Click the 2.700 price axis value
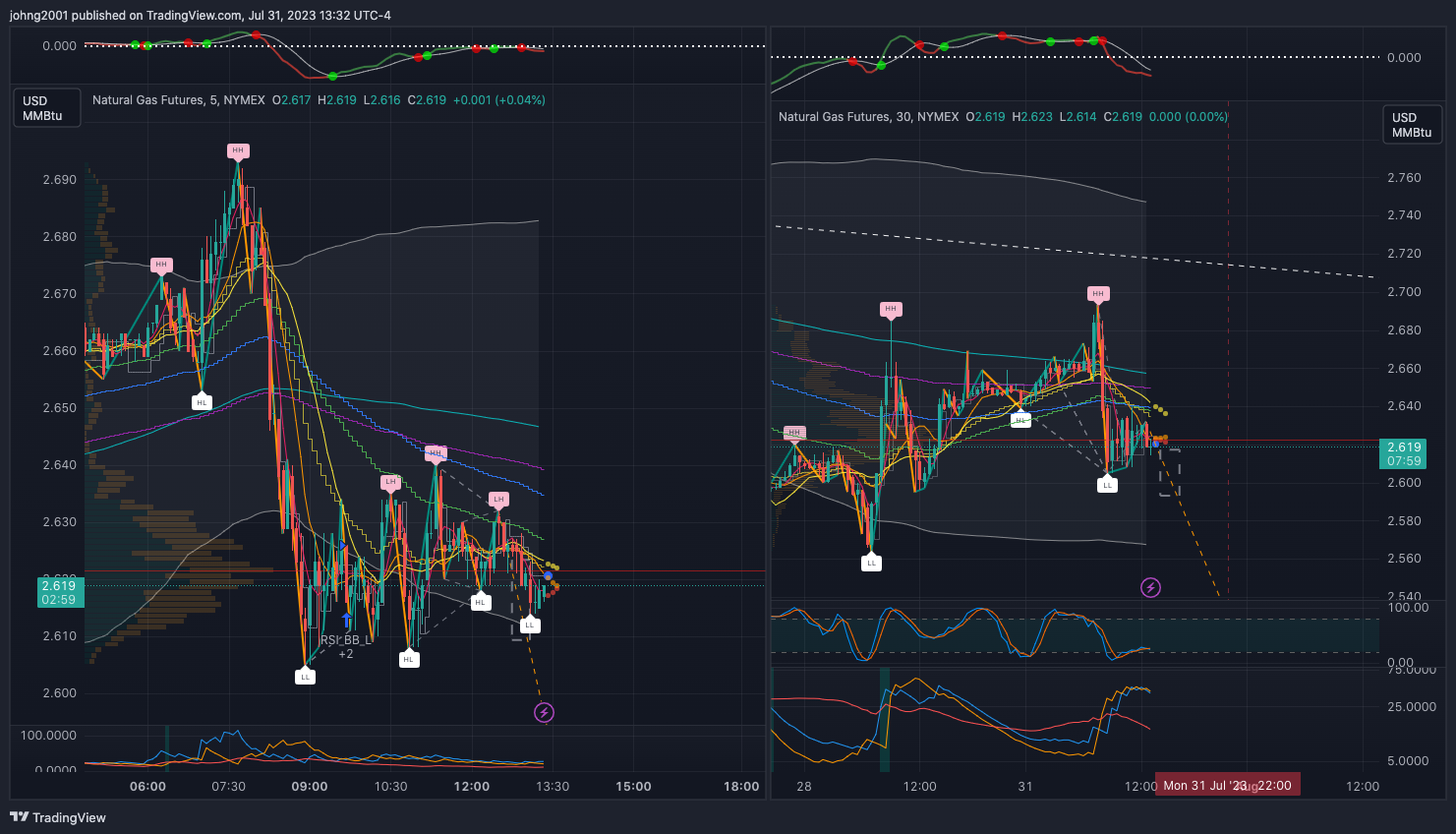This screenshot has width=1456, height=834. pyautogui.click(x=1404, y=292)
